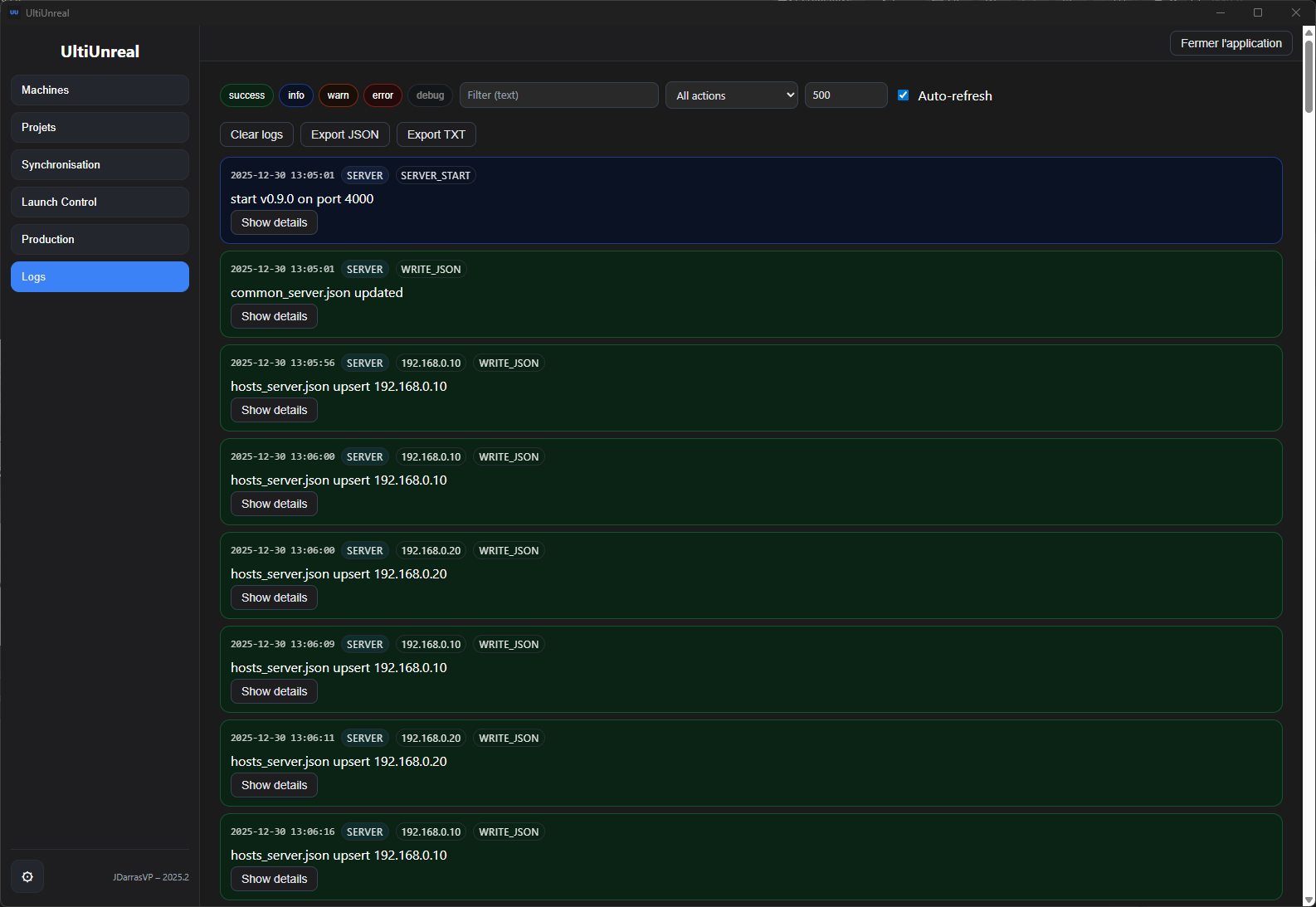Click the Fermer l'application button
Screen dimensions: 1316x907
click(x=1231, y=43)
